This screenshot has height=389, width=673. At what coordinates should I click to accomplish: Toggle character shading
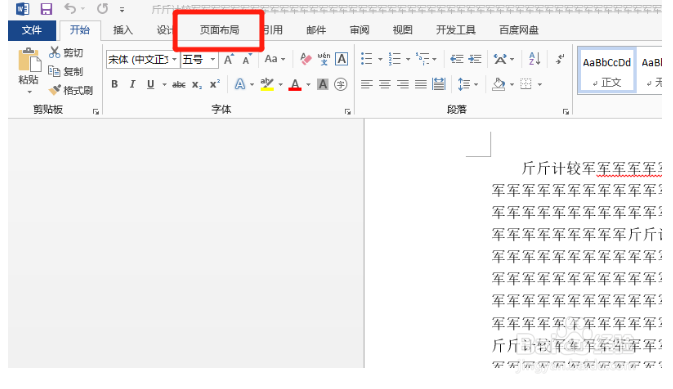(x=322, y=84)
